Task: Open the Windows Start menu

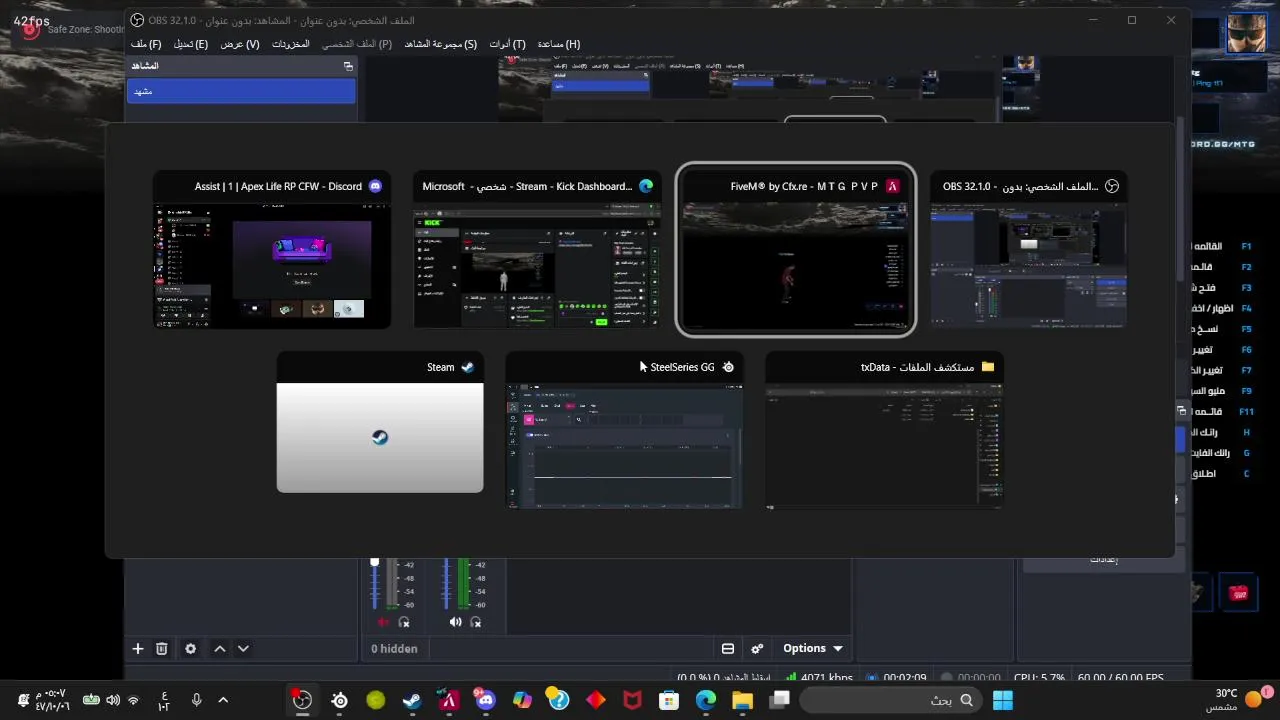Action: coord(1003,700)
